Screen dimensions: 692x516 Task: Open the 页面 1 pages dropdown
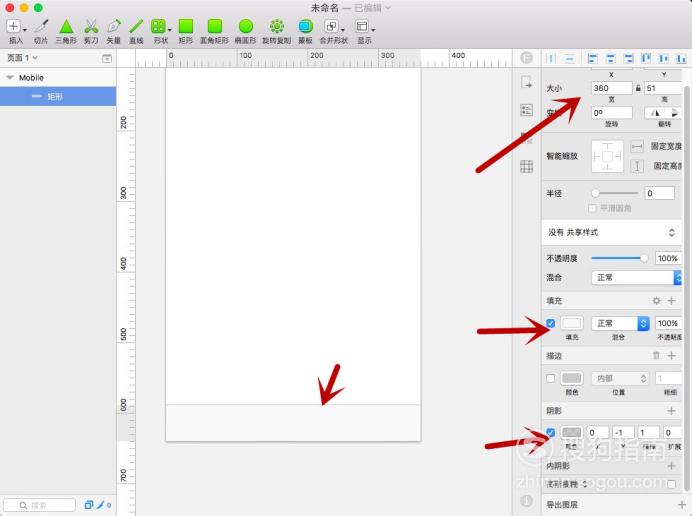pos(23,58)
